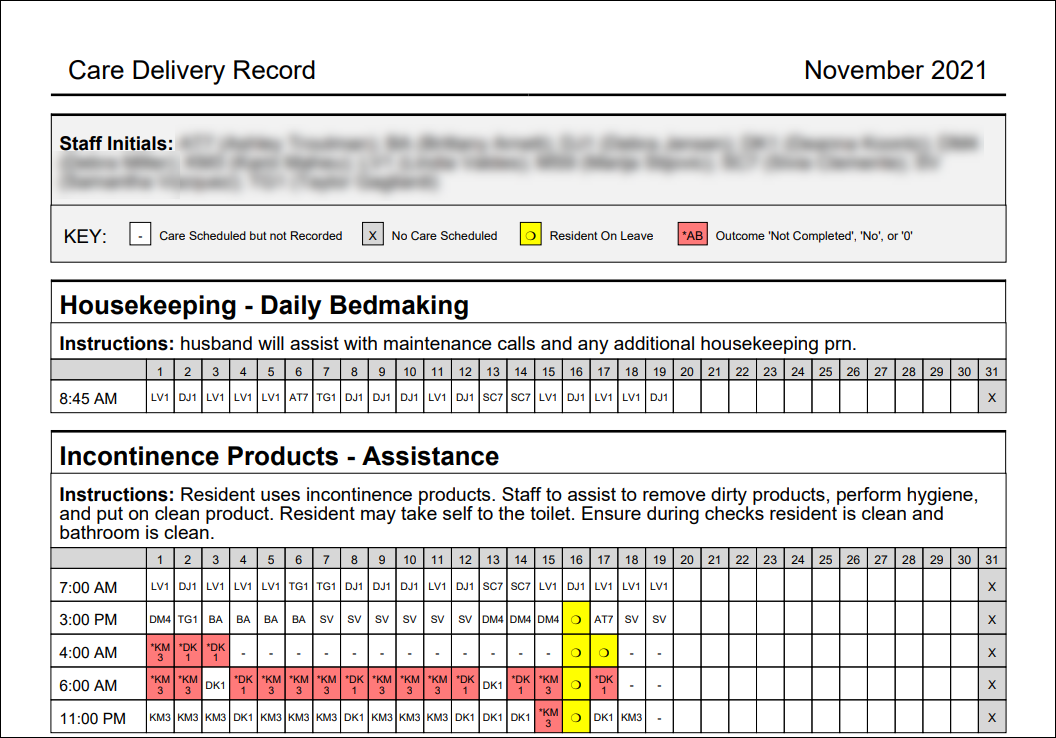Click the day 18 KM3 cell in the 11:00 PM row

click(632, 717)
